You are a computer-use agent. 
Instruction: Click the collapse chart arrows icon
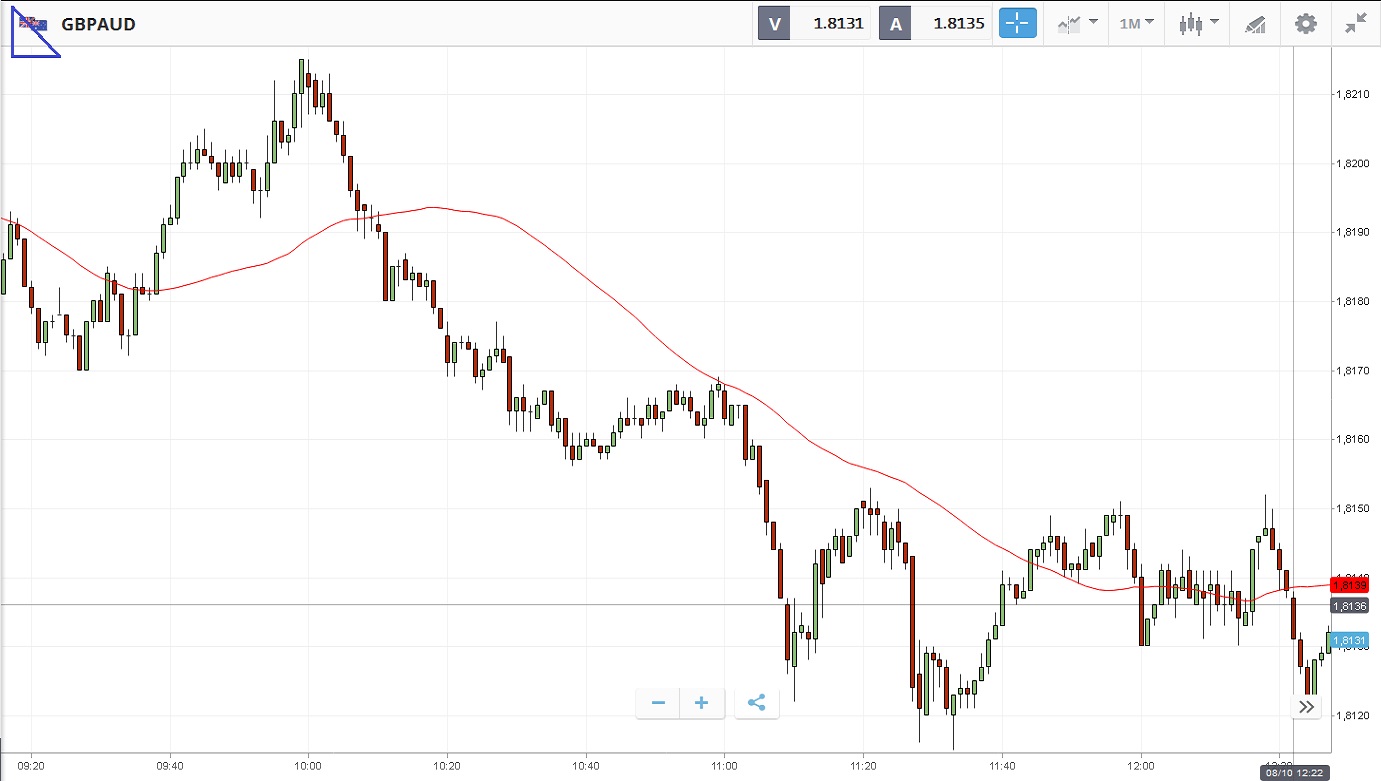pyautogui.click(x=1355, y=24)
